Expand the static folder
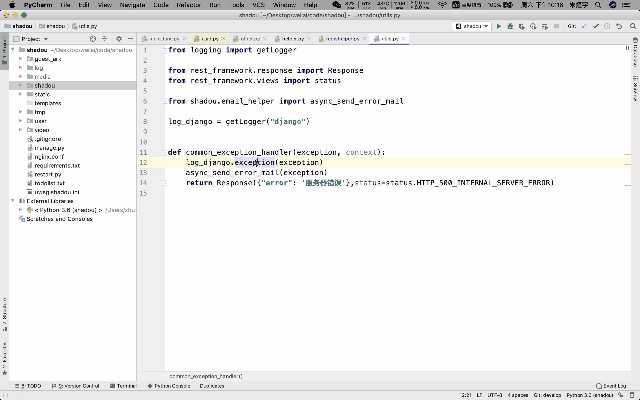 pyautogui.click(x=20, y=94)
